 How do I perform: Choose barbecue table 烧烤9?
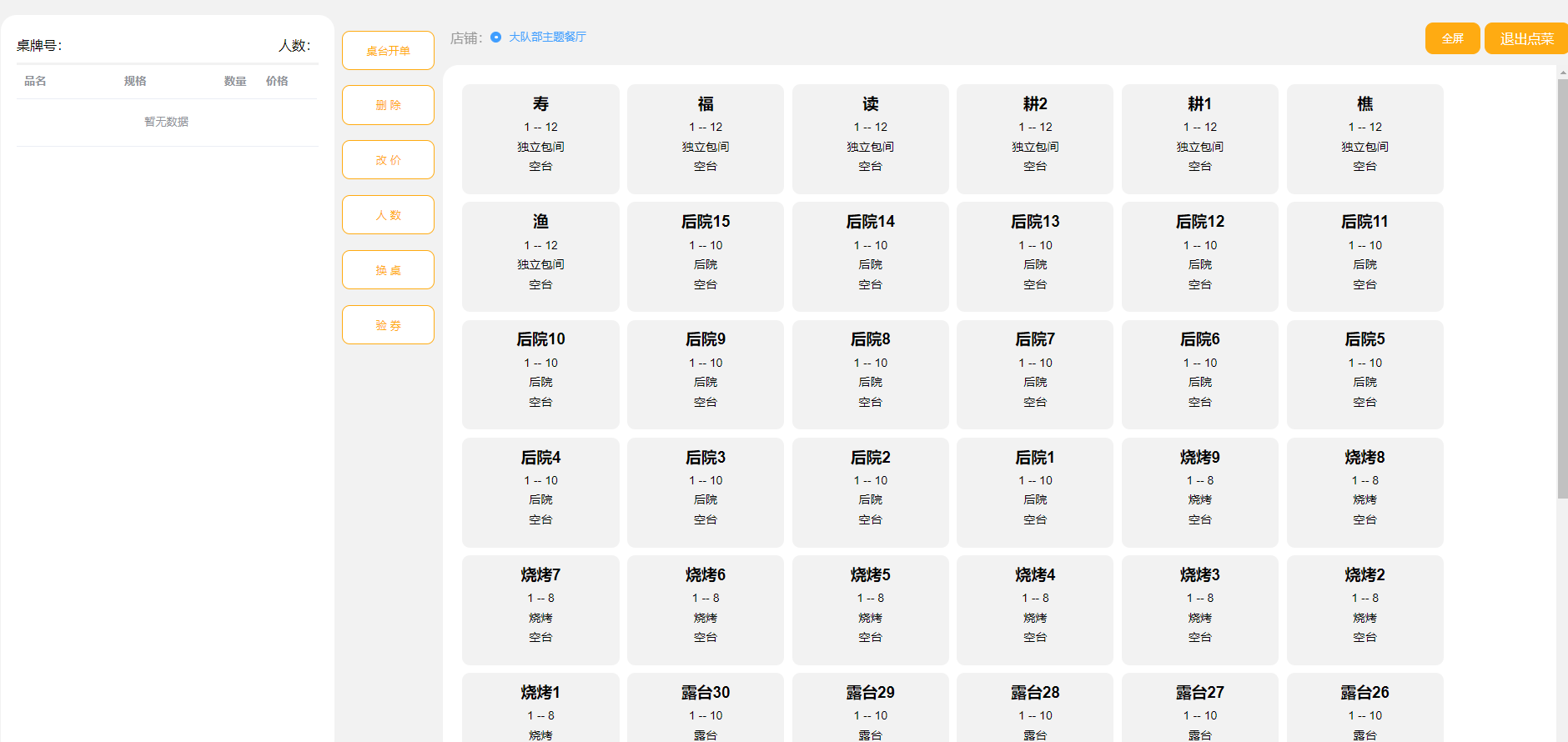point(1199,492)
